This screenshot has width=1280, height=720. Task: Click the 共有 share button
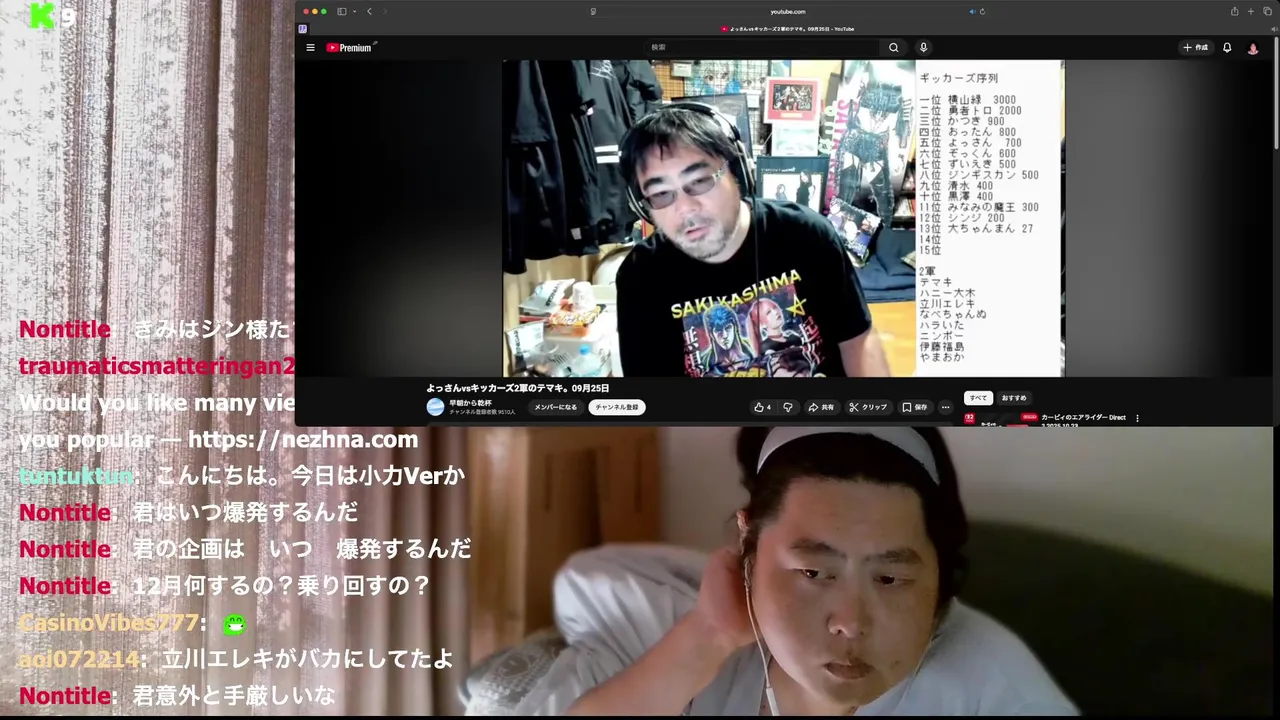coord(821,407)
